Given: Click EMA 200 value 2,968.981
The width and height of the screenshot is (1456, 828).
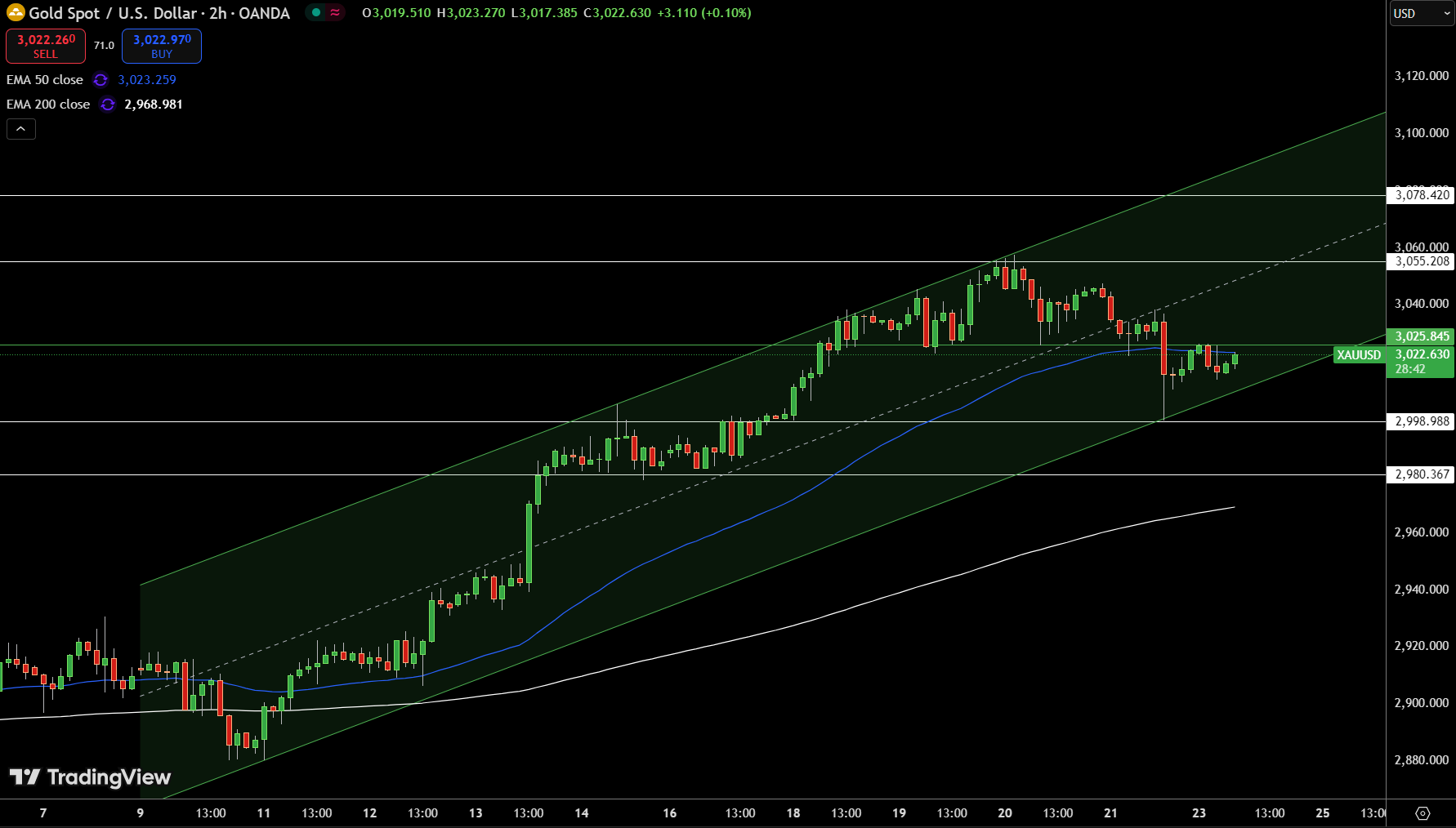Looking at the screenshot, I should coord(154,105).
